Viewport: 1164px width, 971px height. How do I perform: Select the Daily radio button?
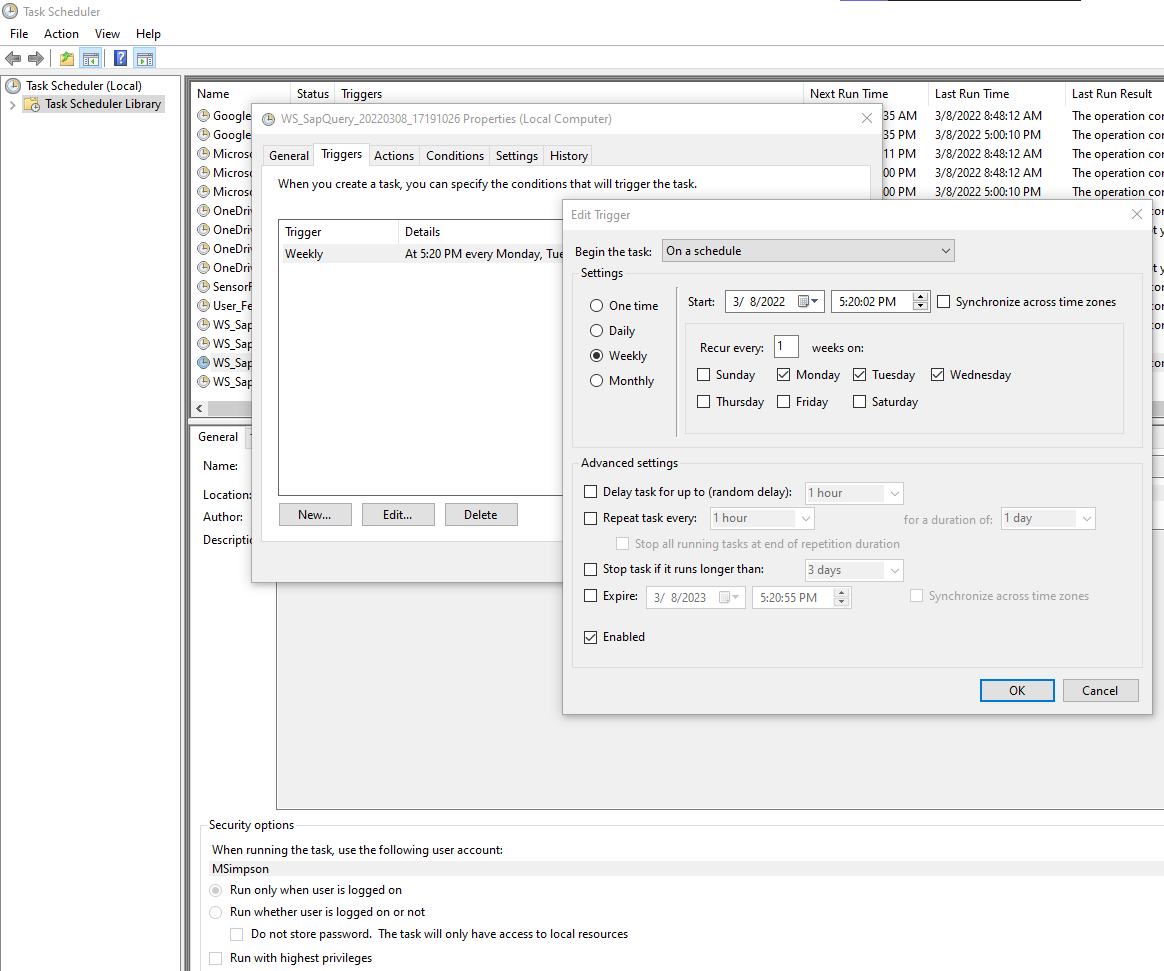pos(596,330)
